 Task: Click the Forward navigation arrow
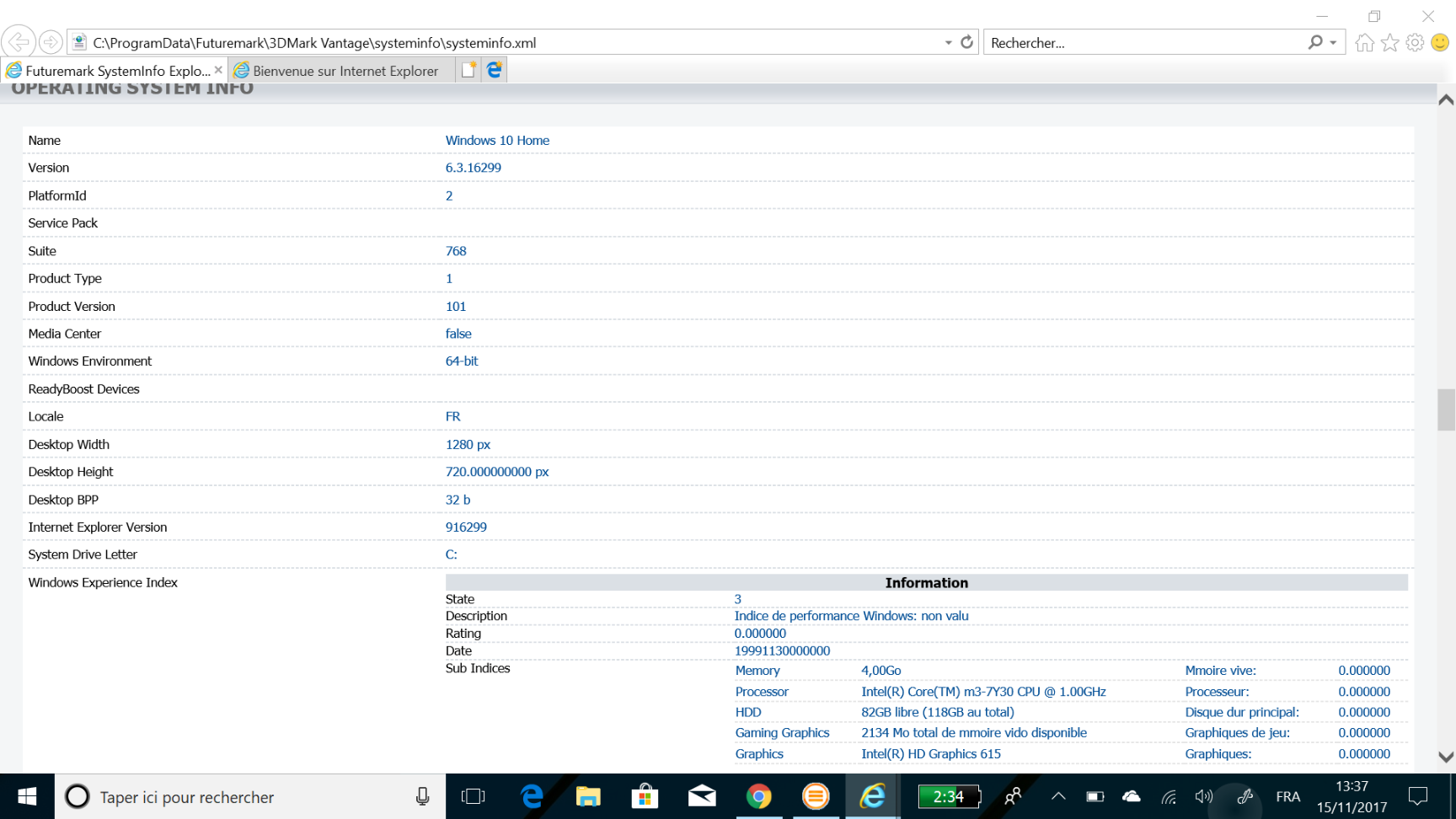[x=51, y=41]
